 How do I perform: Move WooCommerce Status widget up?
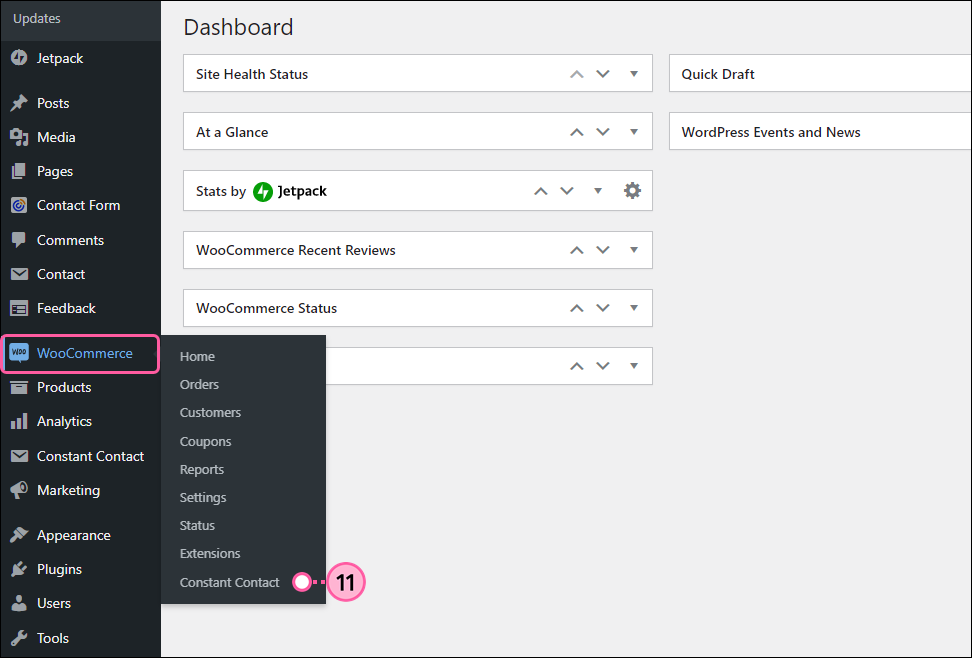pos(577,308)
